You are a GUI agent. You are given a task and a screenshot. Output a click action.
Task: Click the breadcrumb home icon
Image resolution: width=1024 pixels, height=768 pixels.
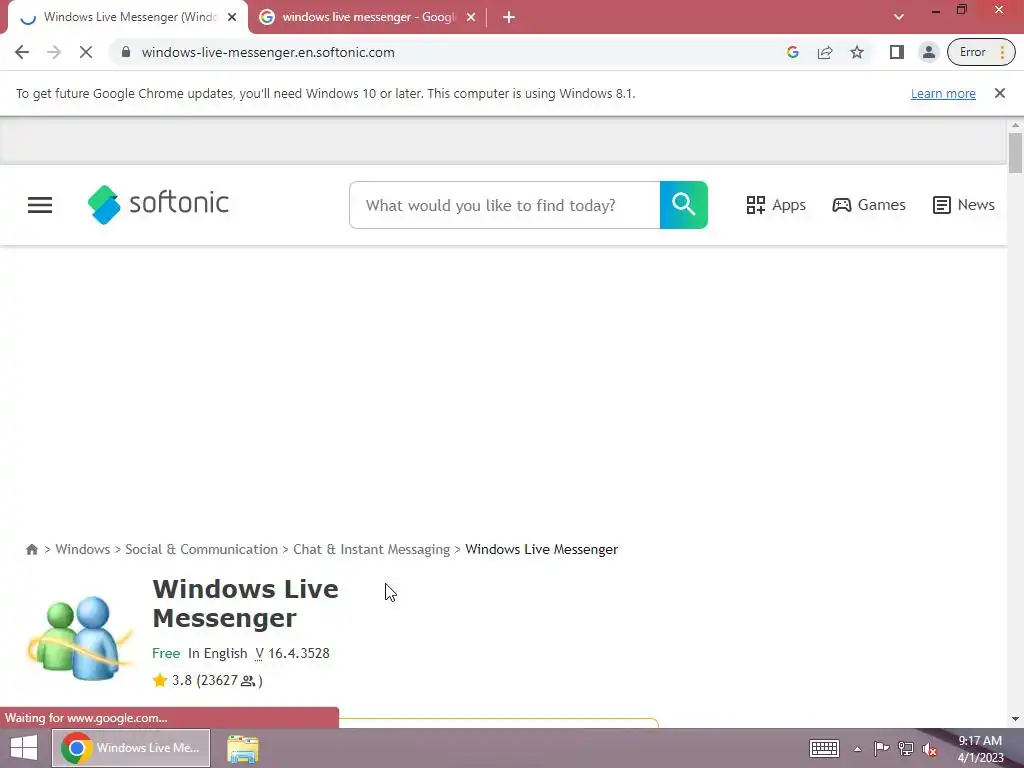pos(31,549)
